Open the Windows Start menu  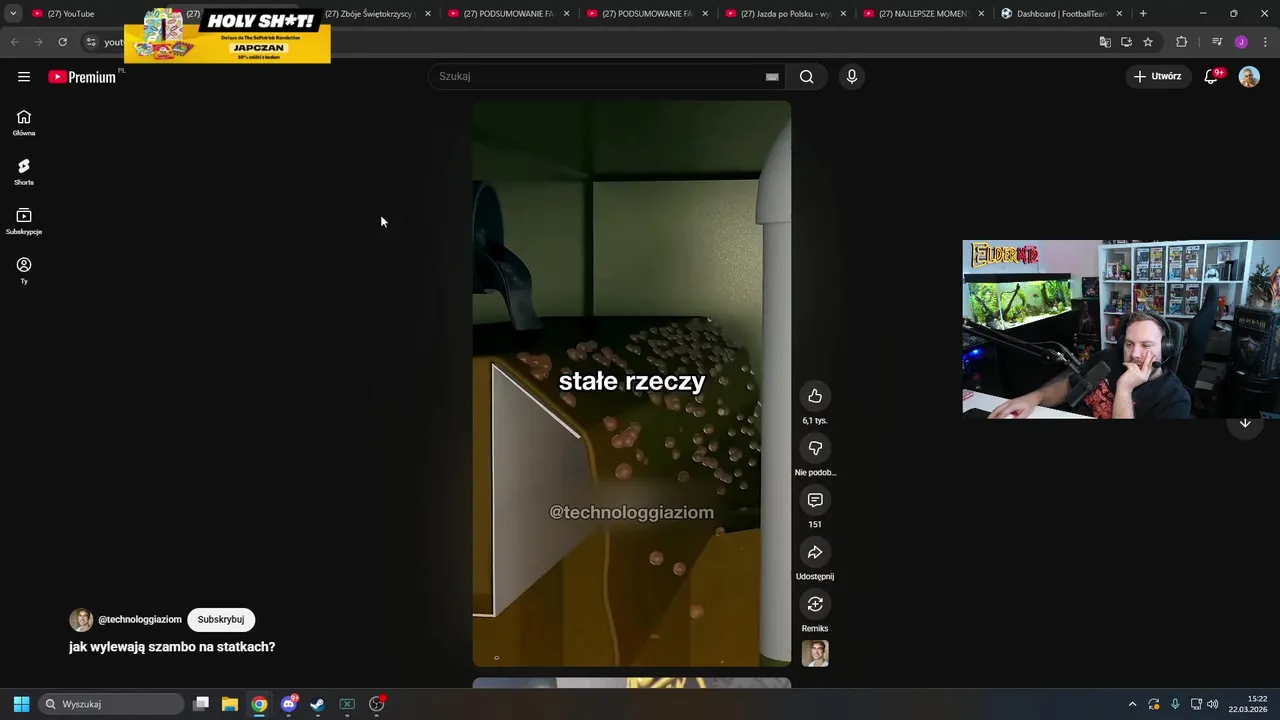click(x=21, y=704)
